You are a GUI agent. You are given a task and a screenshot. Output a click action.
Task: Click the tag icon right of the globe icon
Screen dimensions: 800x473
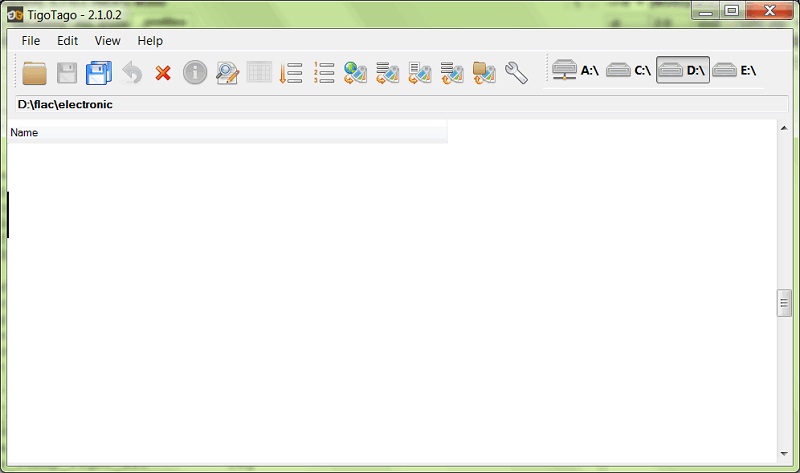pyautogui.click(x=387, y=73)
